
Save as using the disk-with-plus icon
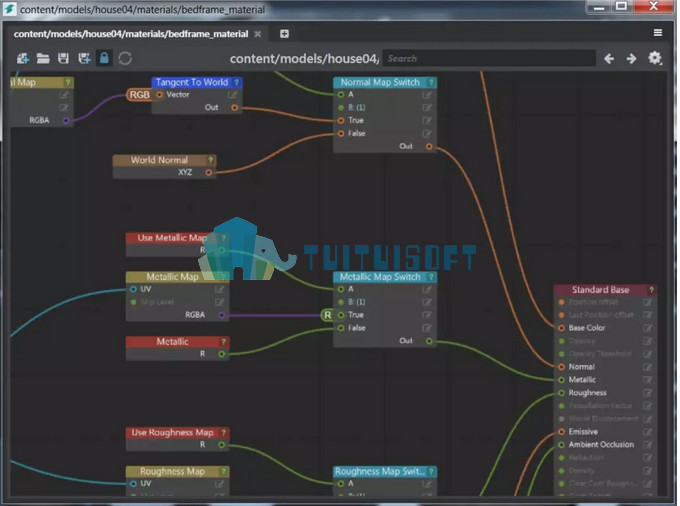(x=84, y=58)
